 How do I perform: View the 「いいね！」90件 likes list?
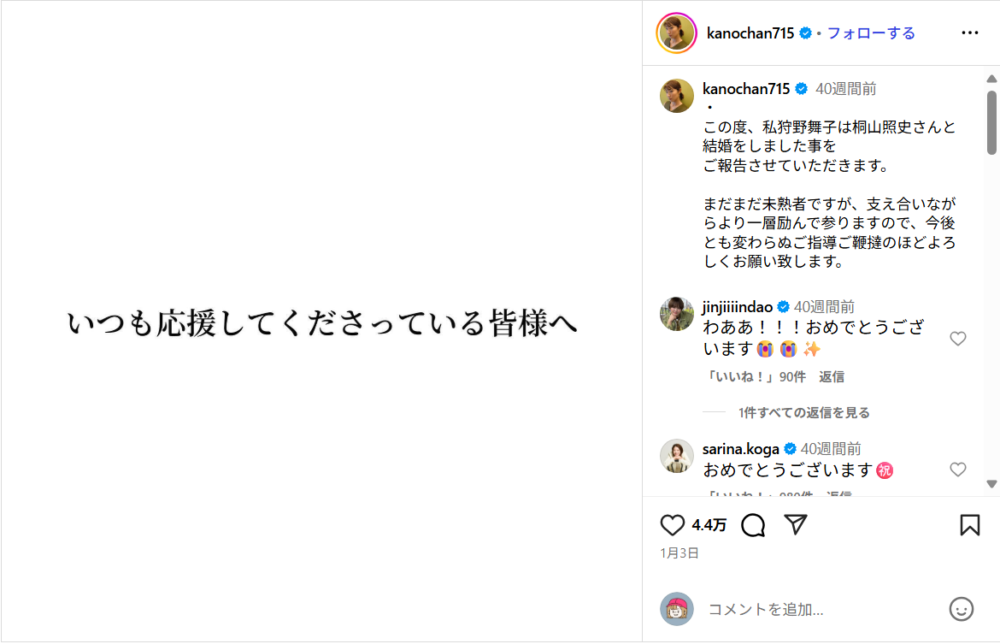pyautogui.click(x=756, y=377)
